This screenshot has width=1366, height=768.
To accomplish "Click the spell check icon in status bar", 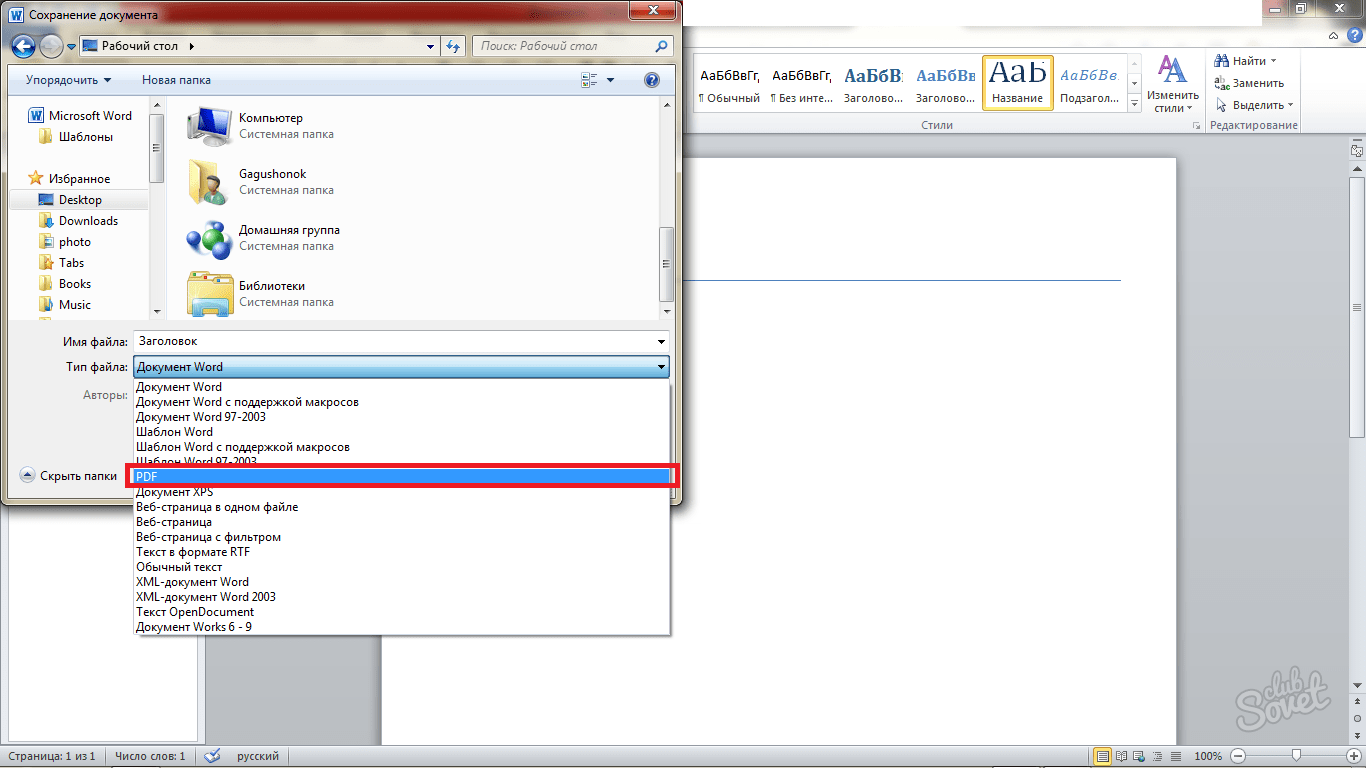I will click(x=212, y=757).
